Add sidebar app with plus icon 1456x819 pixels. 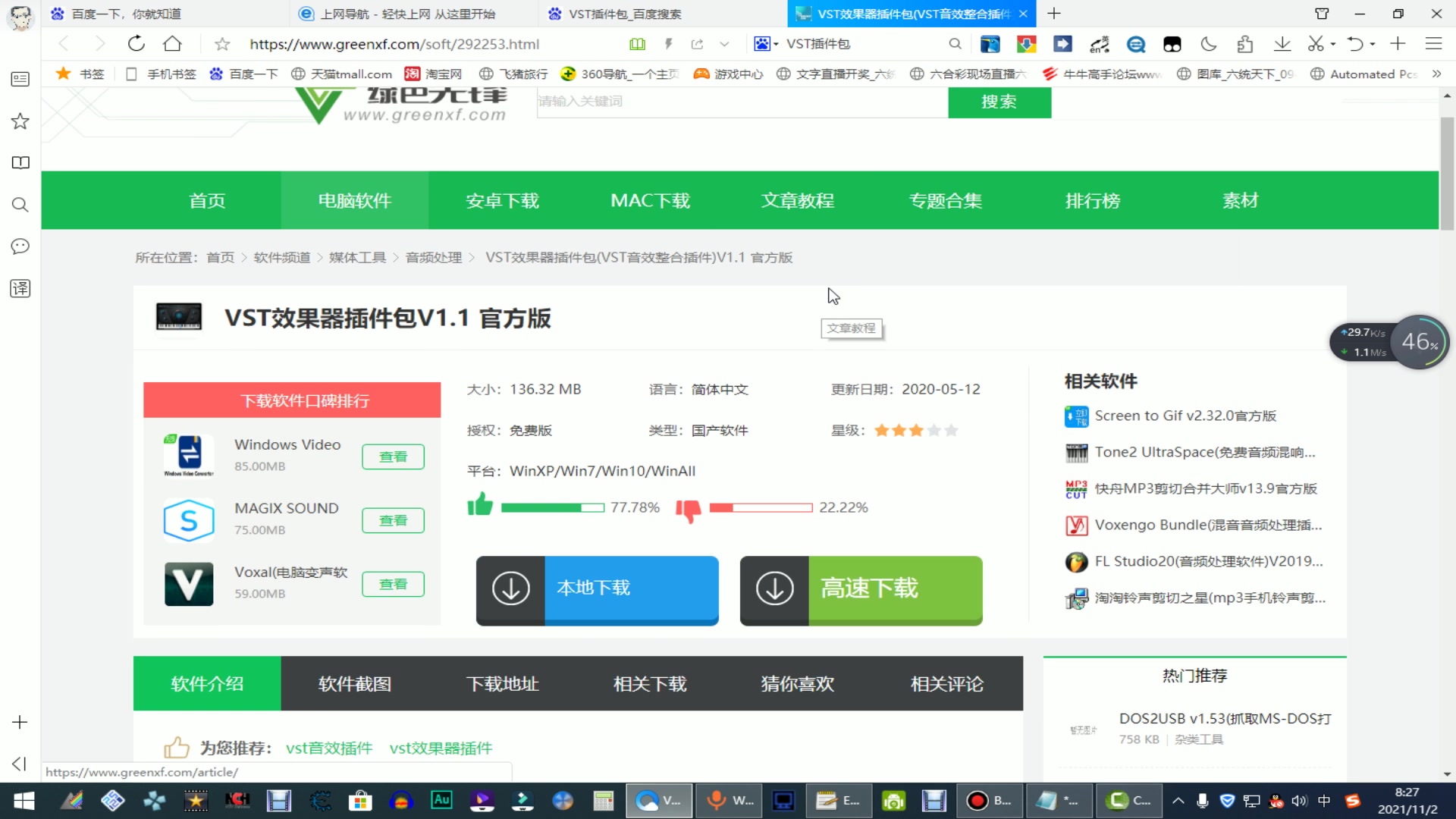click(x=20, y=723)
